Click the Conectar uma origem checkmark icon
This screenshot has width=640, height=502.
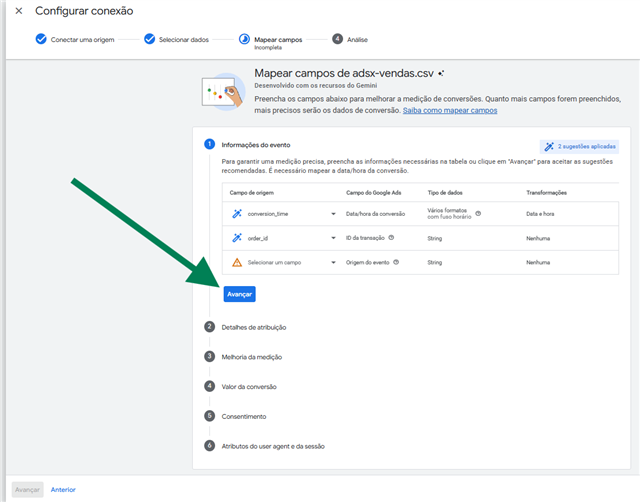tap(41, 39)
